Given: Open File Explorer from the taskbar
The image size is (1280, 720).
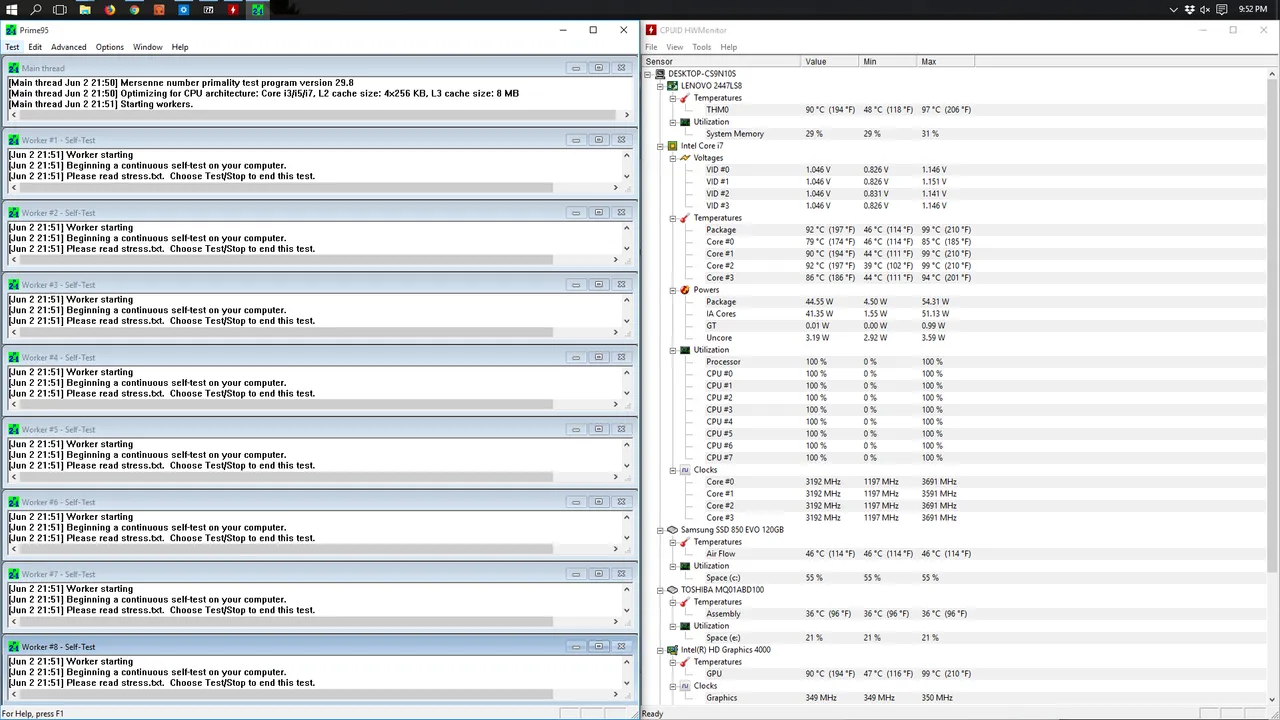Looking at the screenshot, I should point(85,9).
